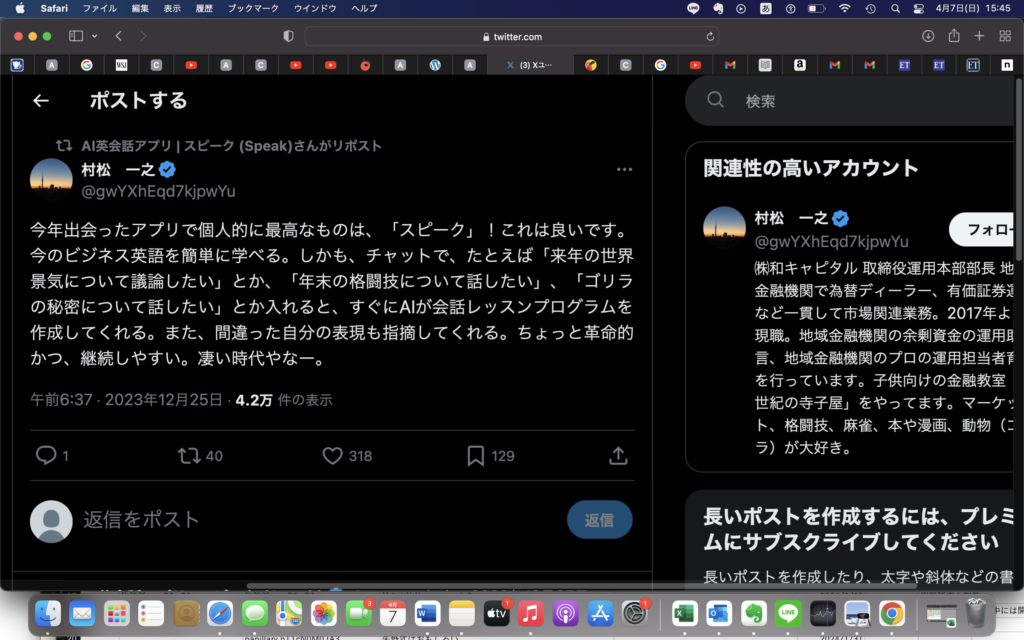Open 村松 一之 profile avatar in post
Screen dimensions: 1024x640
51,180
